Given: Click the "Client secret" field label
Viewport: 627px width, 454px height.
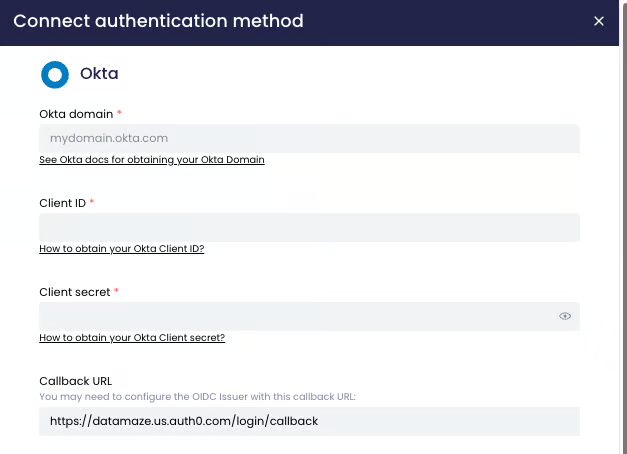Looking at the screenshot, I should coord(74,292).
